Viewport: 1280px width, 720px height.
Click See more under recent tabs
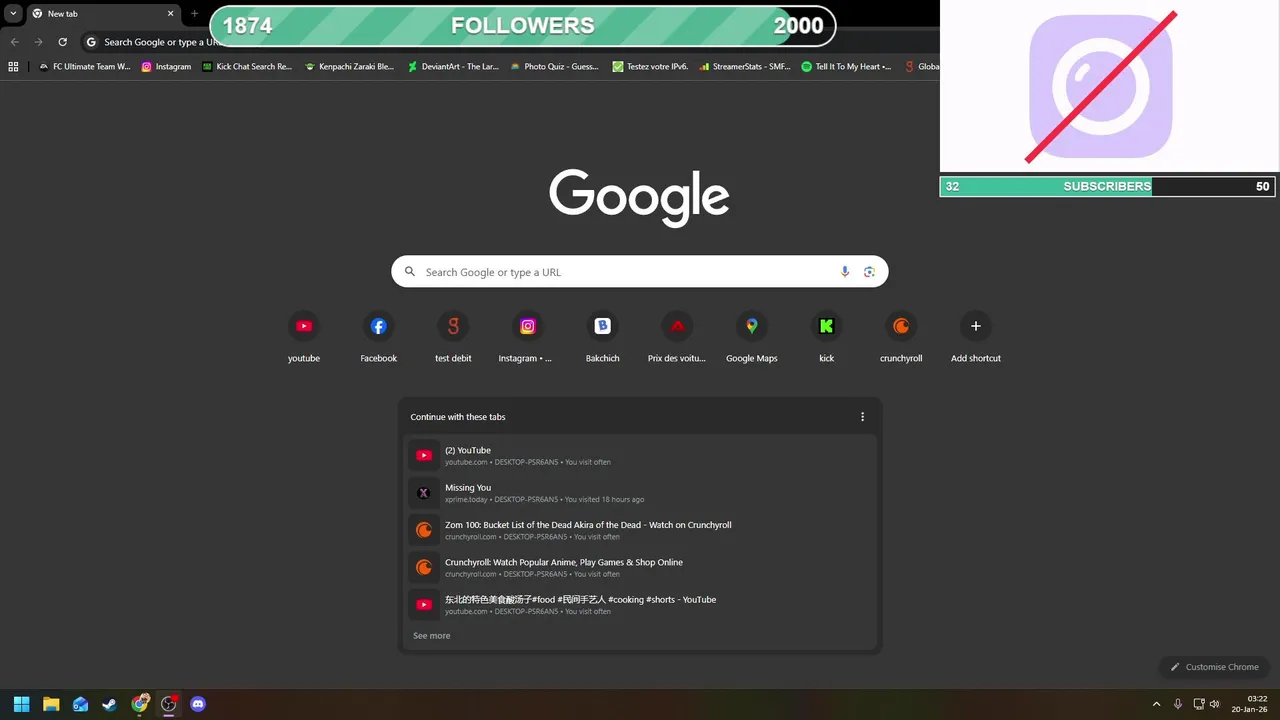pyautogui.click(x=432, y=636)
